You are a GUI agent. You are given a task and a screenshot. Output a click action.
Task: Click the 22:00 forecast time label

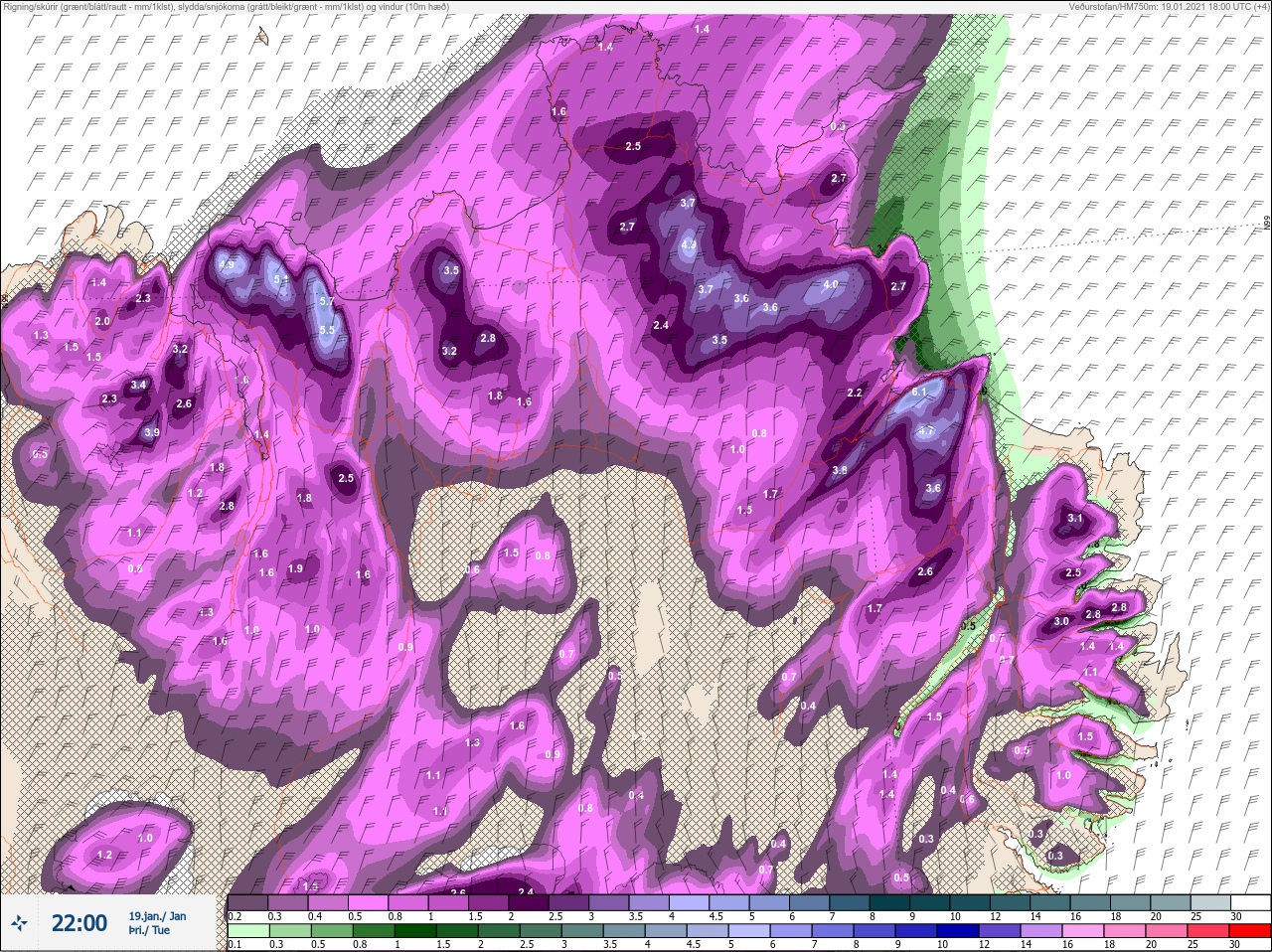79,923
